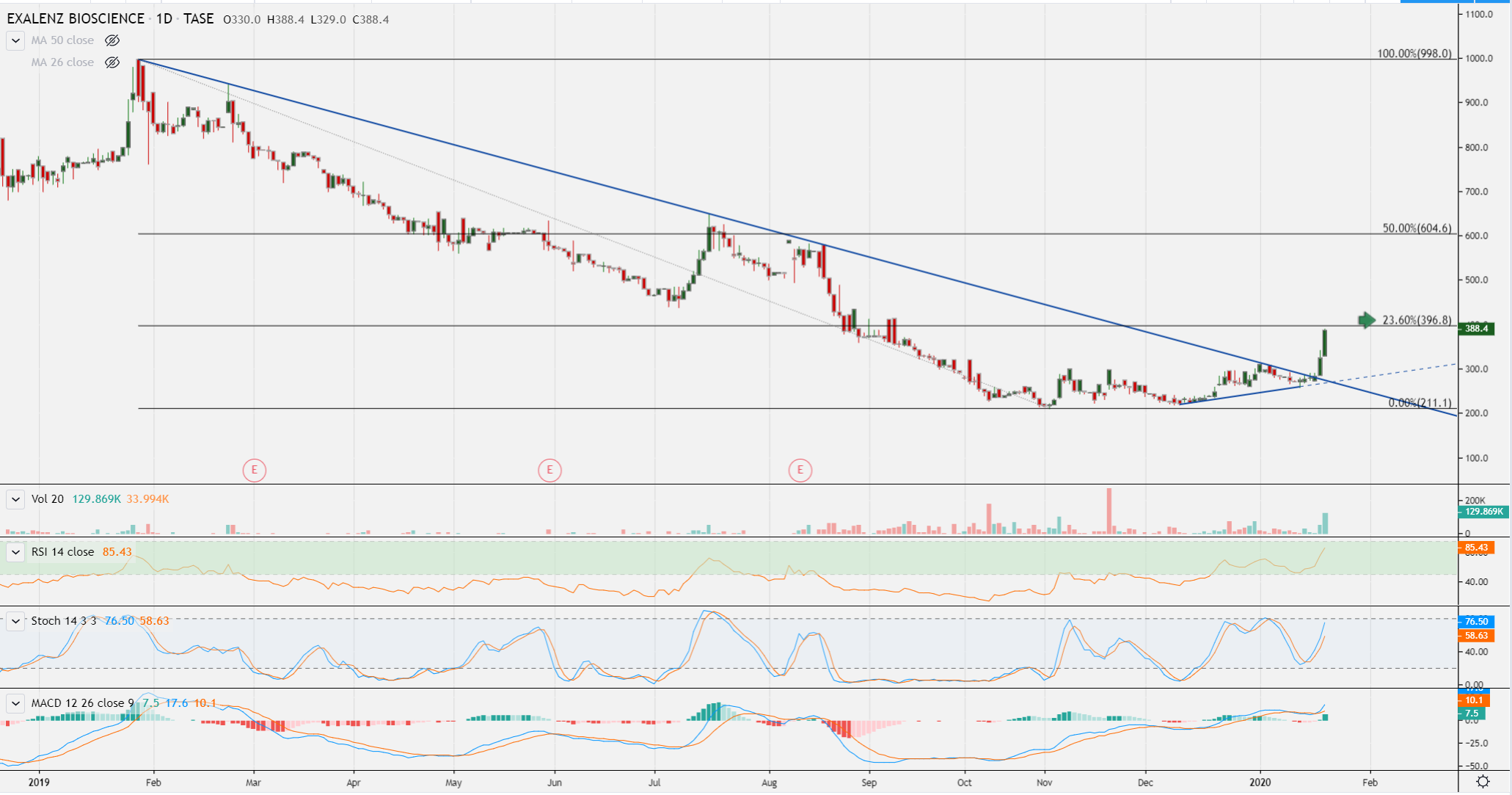Open chart settings gear icon

click(x=1483, y=782)
